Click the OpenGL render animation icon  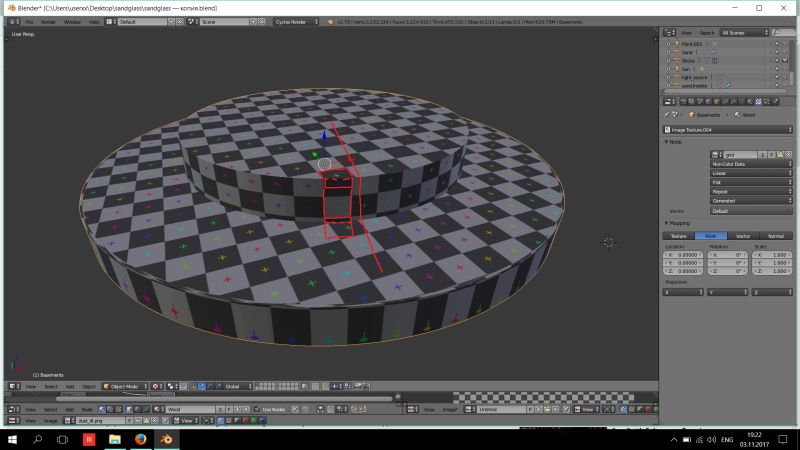(366, 387)
